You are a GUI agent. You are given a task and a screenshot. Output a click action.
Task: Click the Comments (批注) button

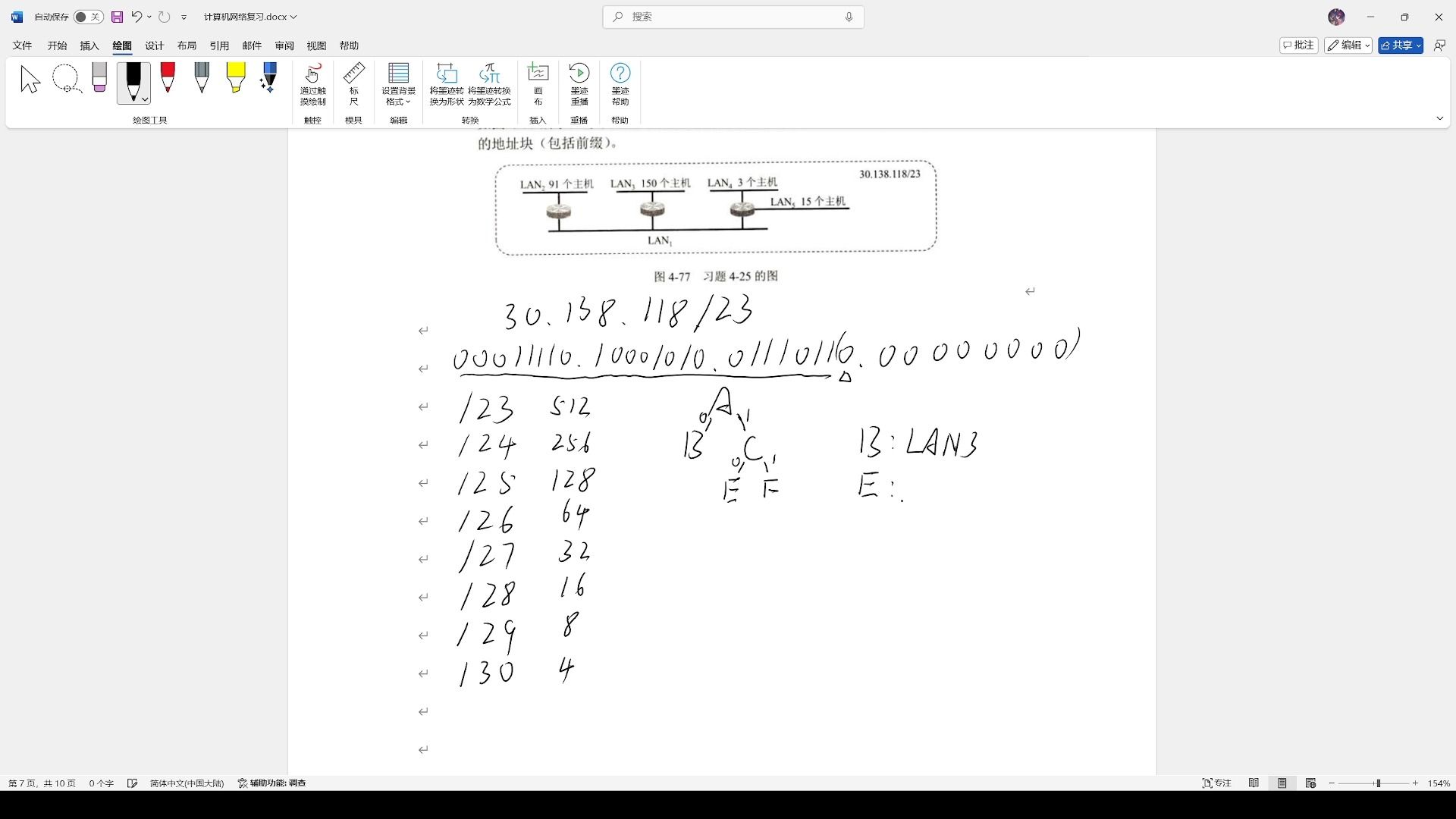coord(1298,45)
